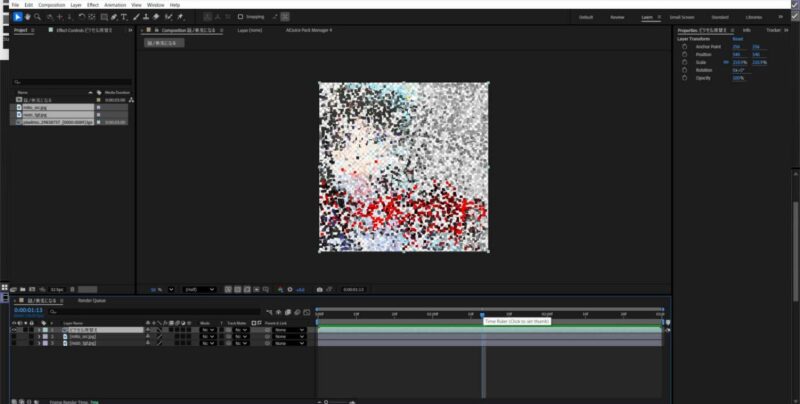The width and height of the screenshot is (800, 404).
Task: Open the AEJuice Pack Manager 4 tab
Action: [309, 30]
